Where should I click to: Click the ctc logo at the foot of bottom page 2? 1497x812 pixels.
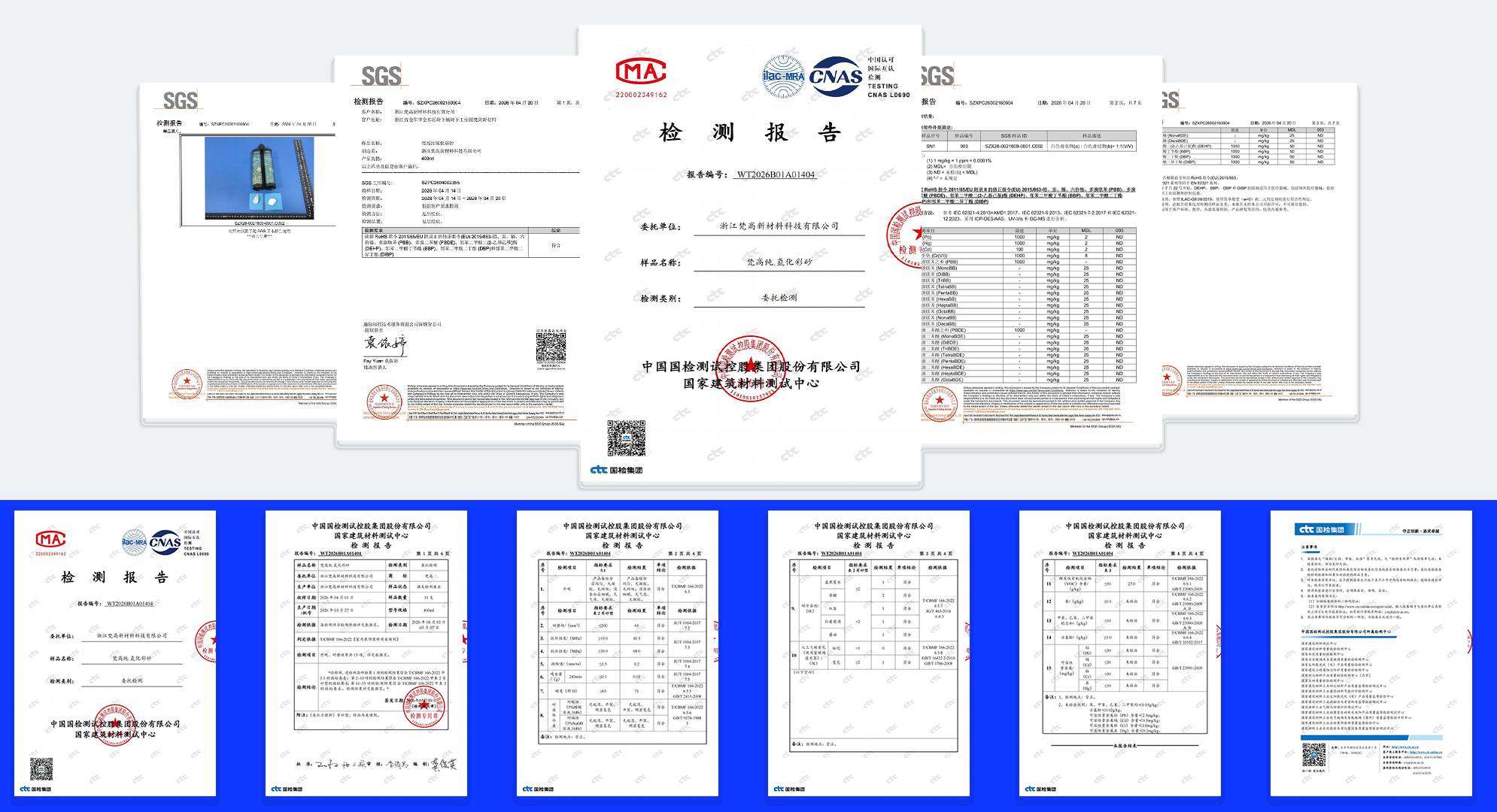538,789
